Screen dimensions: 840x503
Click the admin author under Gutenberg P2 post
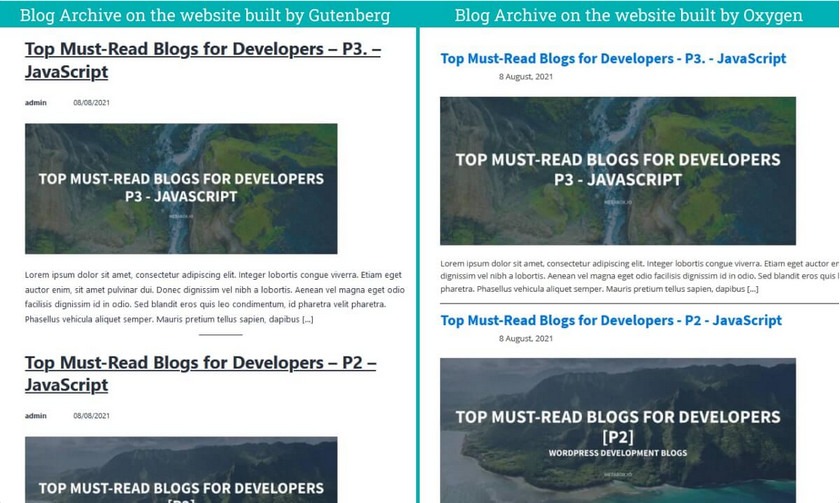(36, 416)
